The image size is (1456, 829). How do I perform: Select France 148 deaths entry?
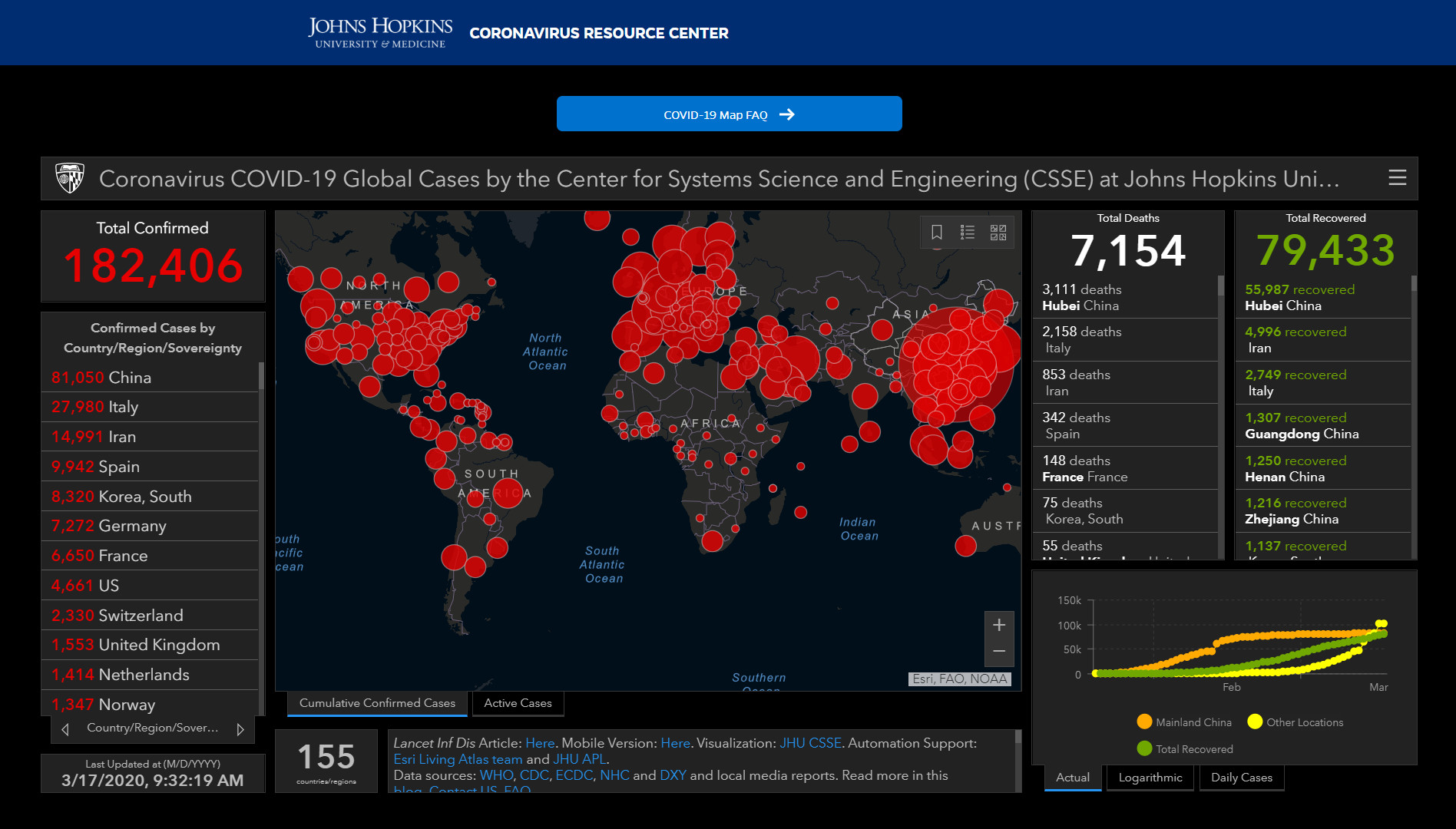[1125, 468]
